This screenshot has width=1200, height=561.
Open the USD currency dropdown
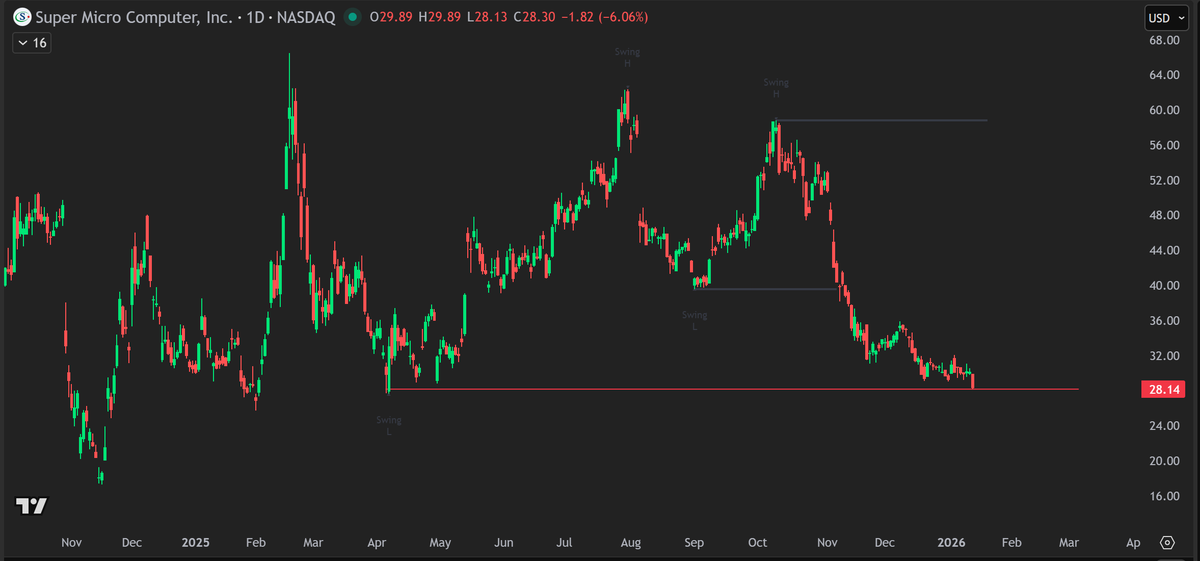point(1168,18)
